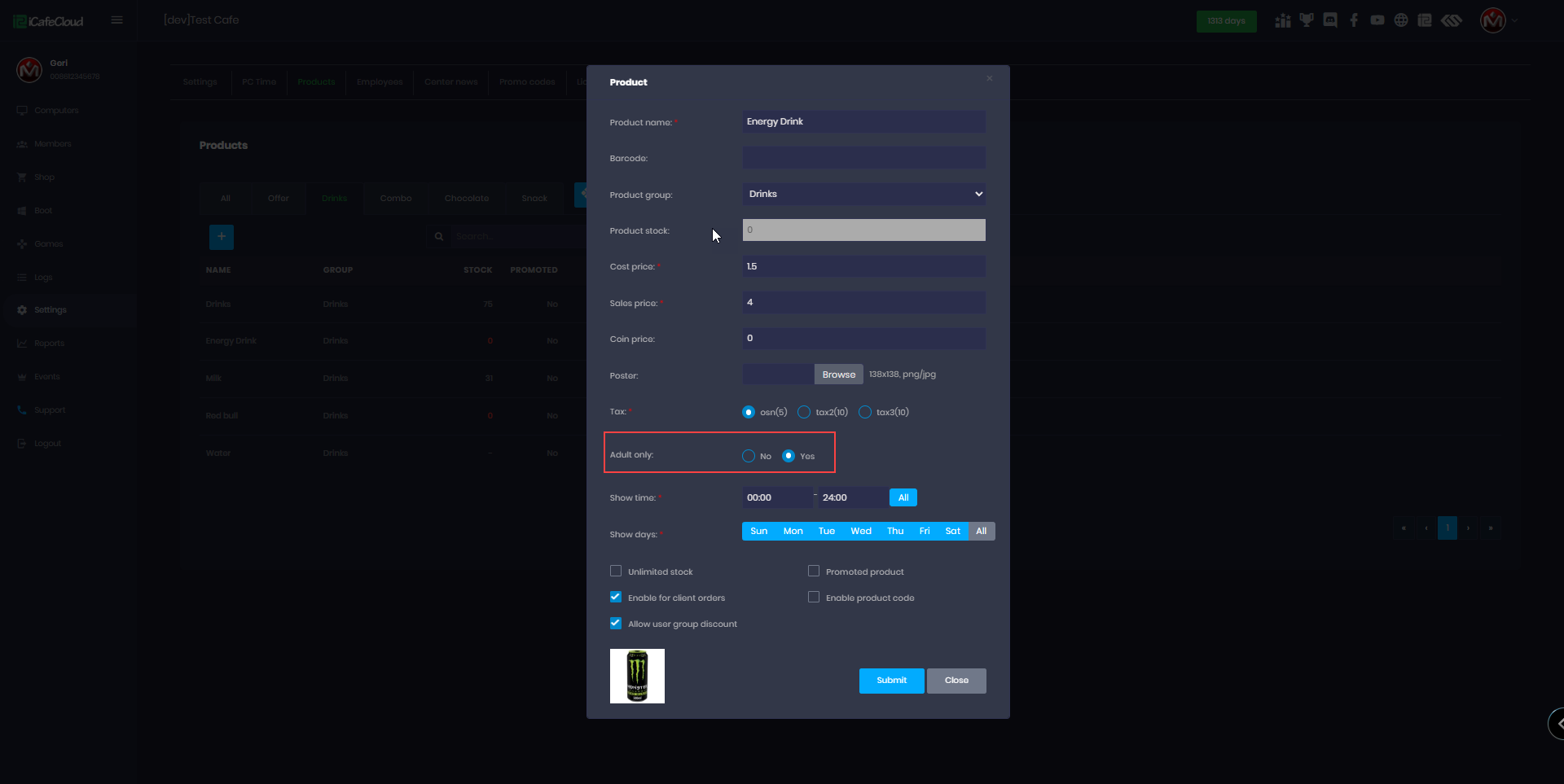Click the Barcode input field
Screen dimensions: 1564x784
click(x=864, y=158)
